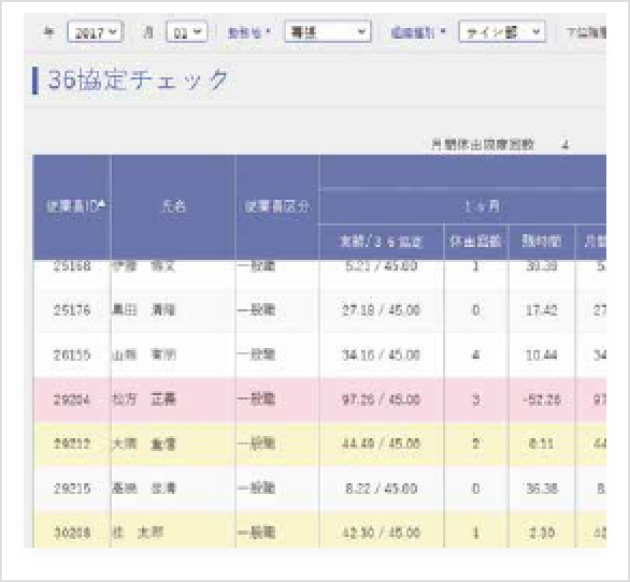Click holiday count 3 in row 29204
This screenshot has width=630, height=582.
point(476,400)
